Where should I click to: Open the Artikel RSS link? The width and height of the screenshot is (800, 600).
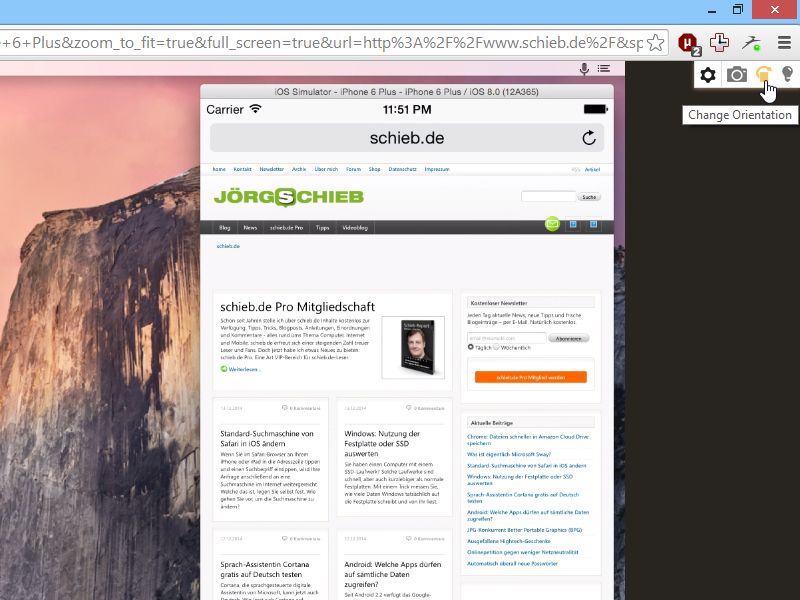pos(592,169)
